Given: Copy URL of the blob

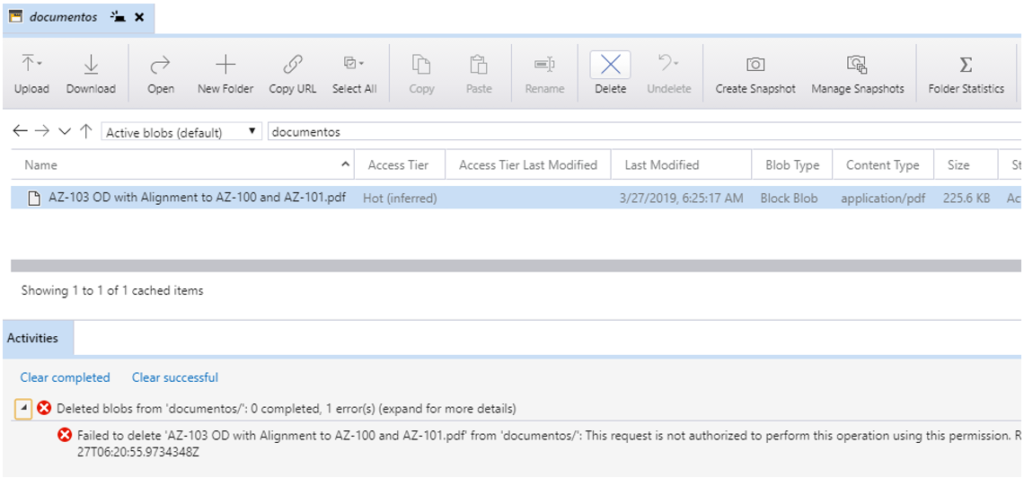Looking at the screenshot, I should (292, 66).
